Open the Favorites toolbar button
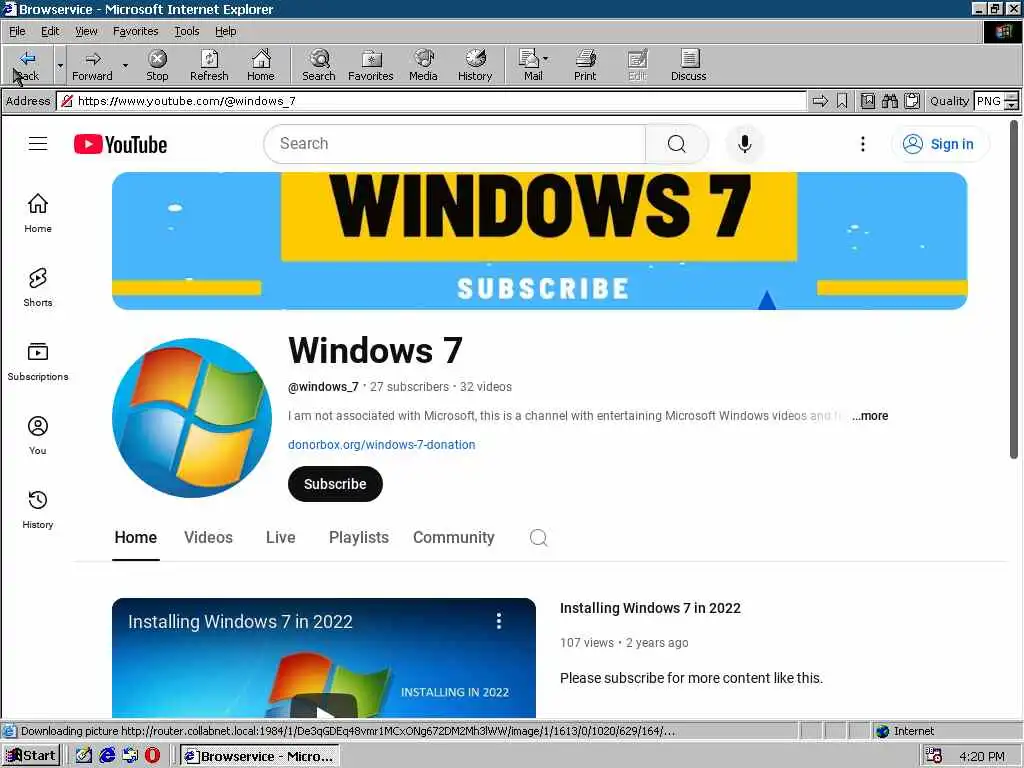Screen dimensions: 1024x768 tap(370, 65)
